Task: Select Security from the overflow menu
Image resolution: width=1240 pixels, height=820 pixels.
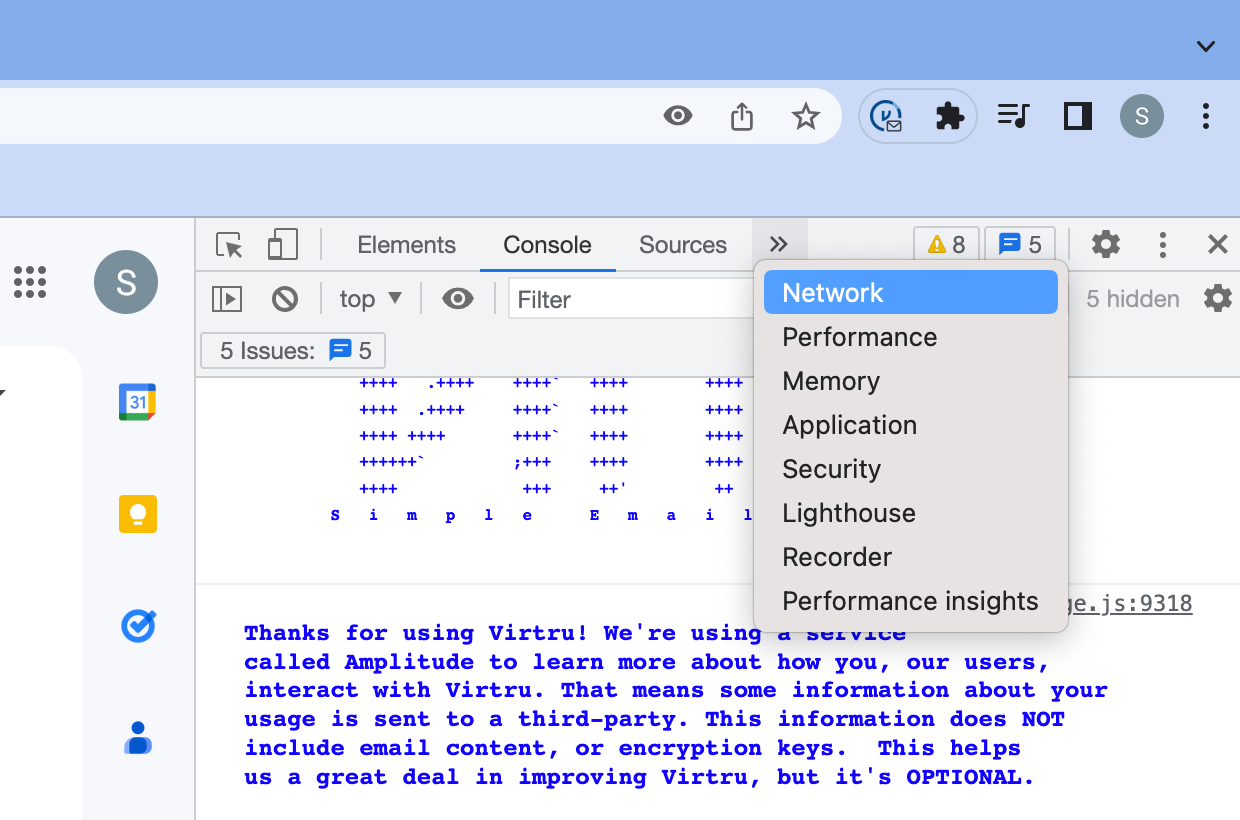Action: click(910, 469)
